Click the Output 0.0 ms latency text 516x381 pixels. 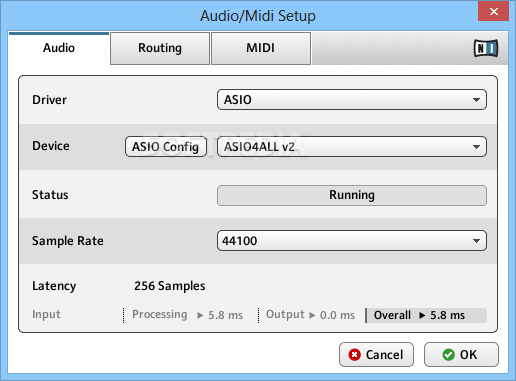tap(310, 315)
